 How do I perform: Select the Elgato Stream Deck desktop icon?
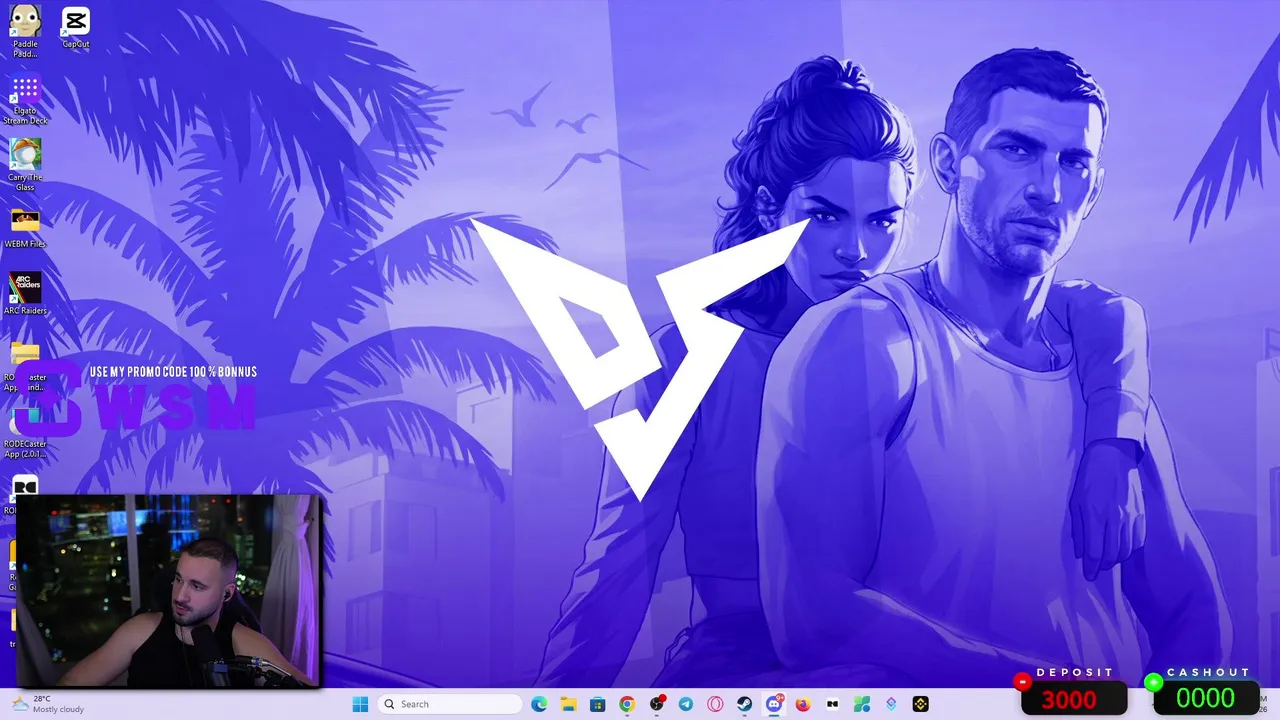(25, 100)
